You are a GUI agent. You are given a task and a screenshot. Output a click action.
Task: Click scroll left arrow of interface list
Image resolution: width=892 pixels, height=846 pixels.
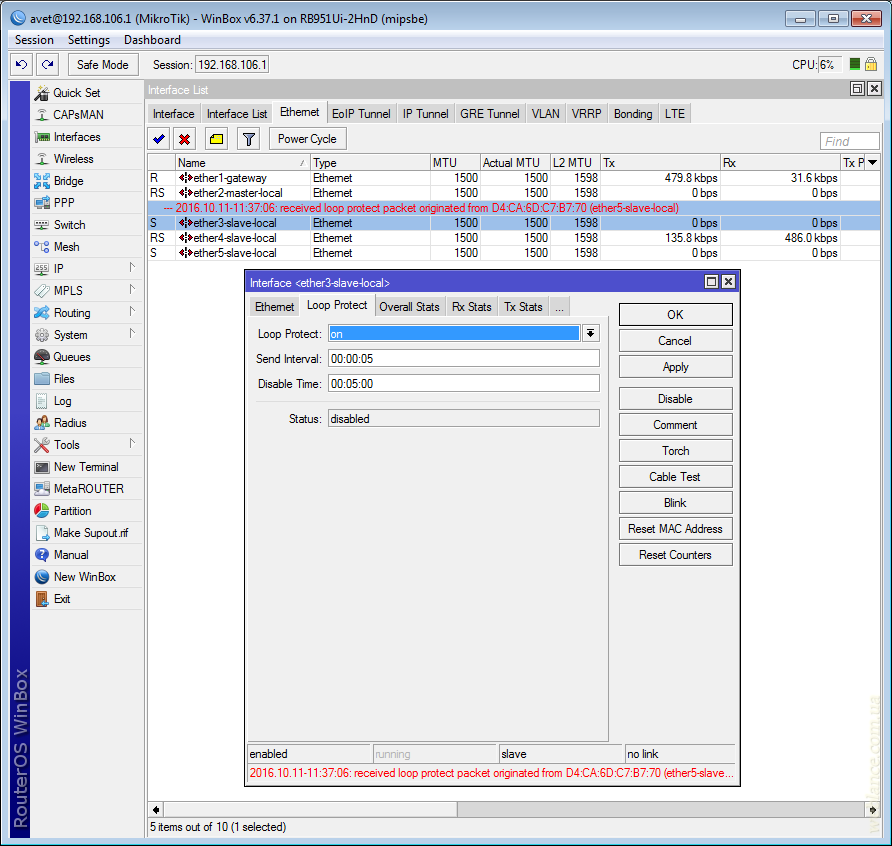pyautogui.click(x=156, y=809)
